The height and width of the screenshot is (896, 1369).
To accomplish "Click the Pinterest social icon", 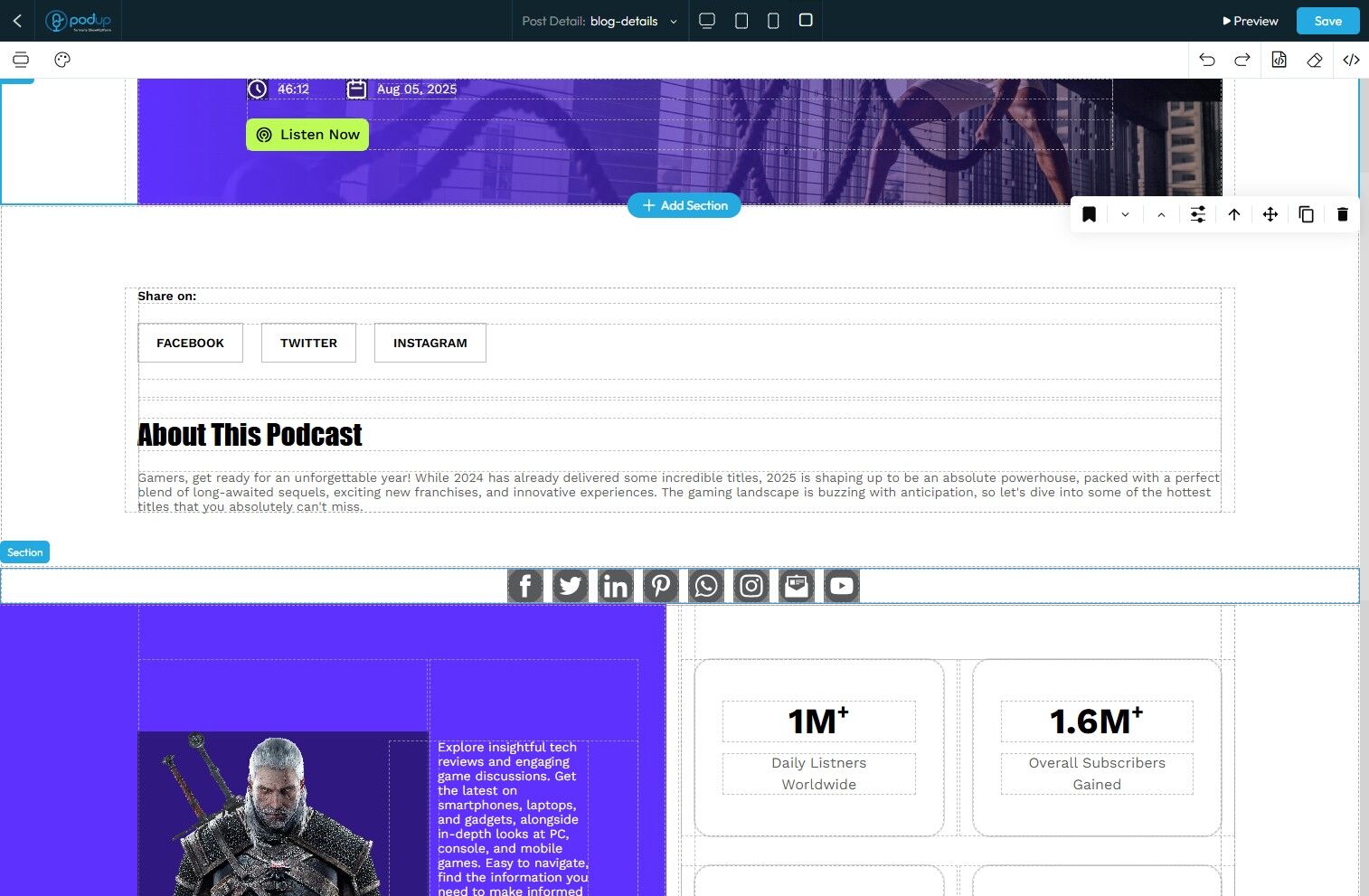I will (x=661, y=586).
